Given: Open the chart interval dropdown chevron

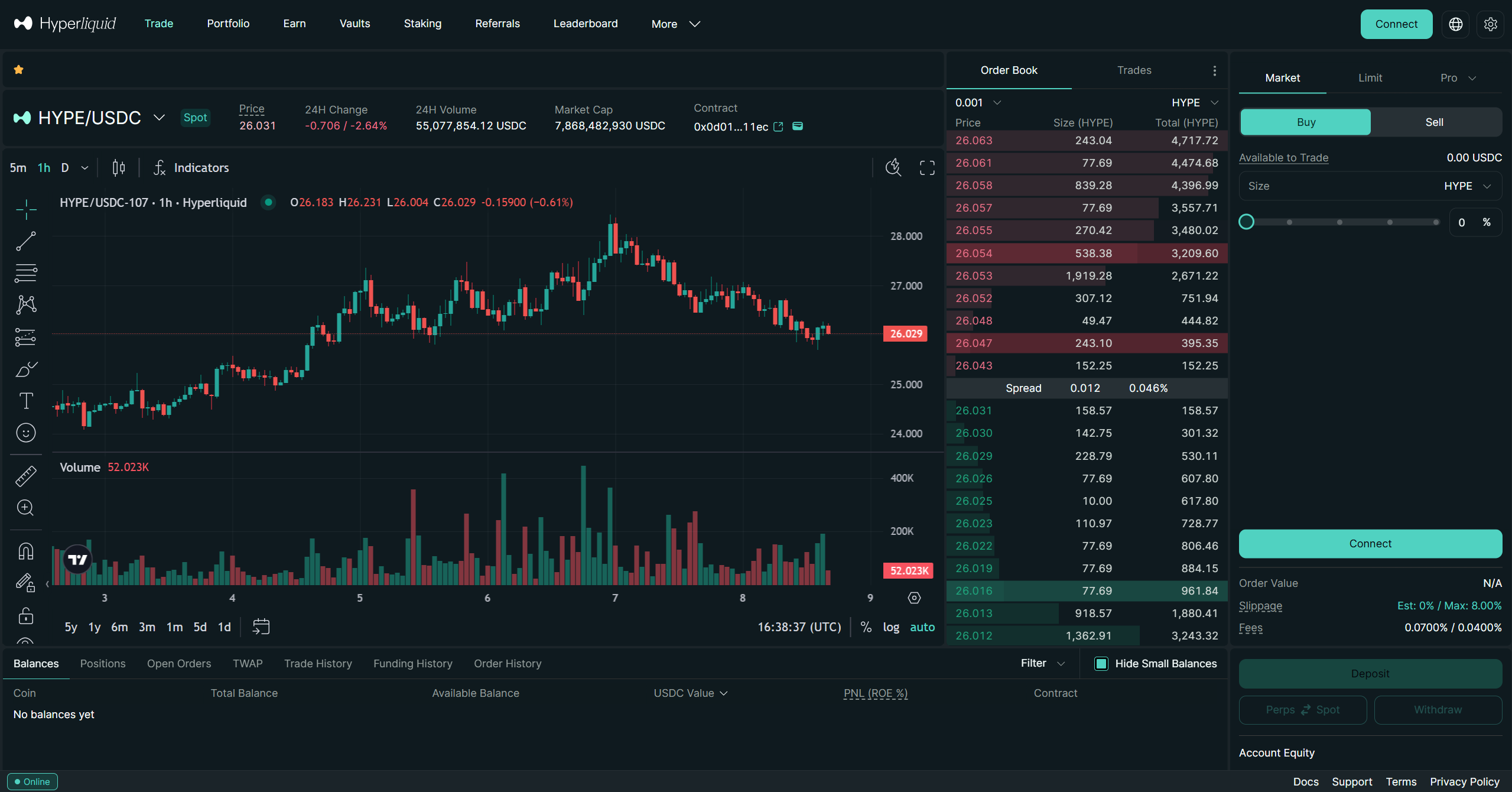Looking at the screenshot, I should coord(84,168).
